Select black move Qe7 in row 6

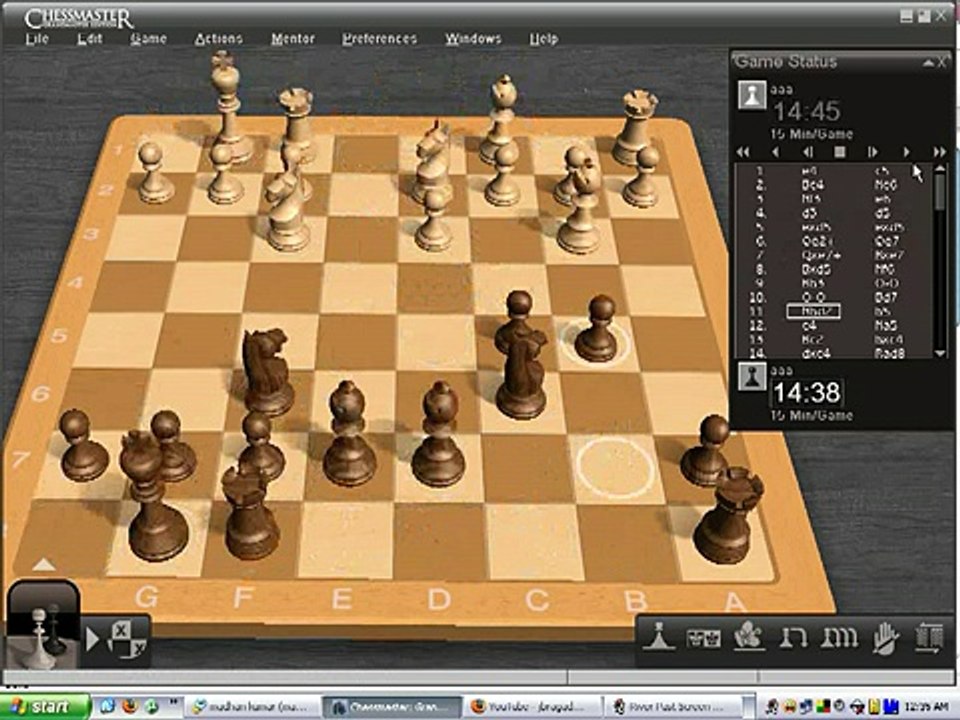(887, 241)
